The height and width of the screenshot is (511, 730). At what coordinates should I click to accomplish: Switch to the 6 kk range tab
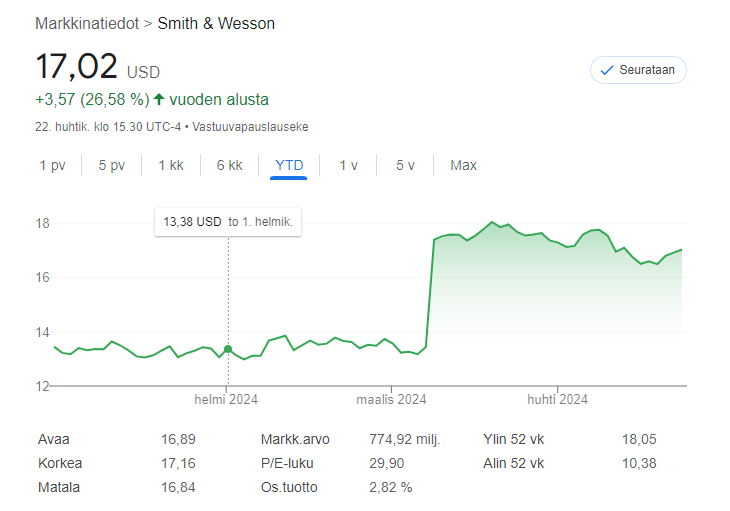click(230, 165)
